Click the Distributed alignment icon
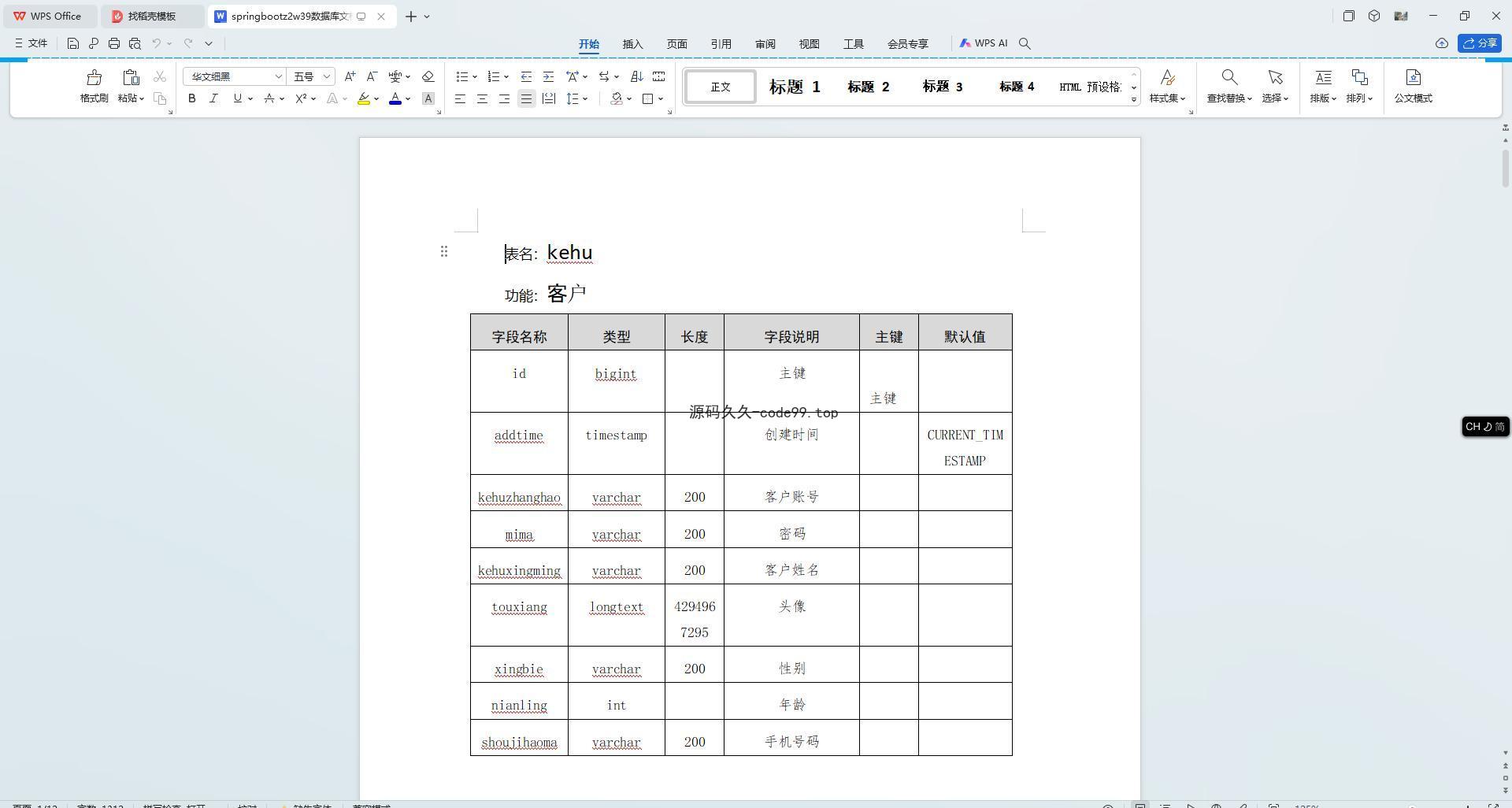 549,98
